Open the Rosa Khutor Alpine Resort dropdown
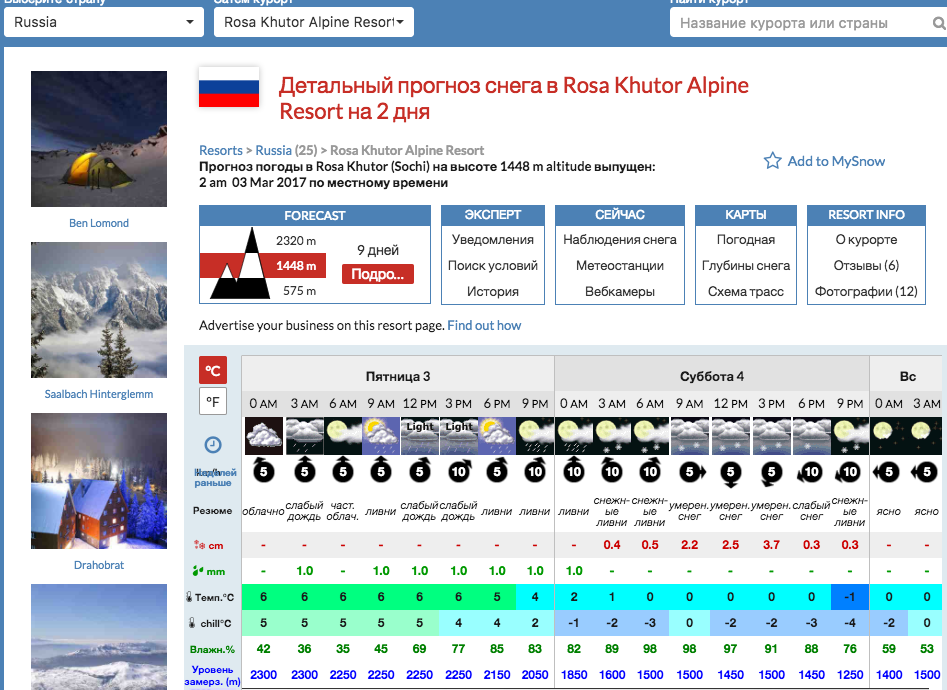Image resolution: width=947 pixels, height=690 pixels. 314,22
